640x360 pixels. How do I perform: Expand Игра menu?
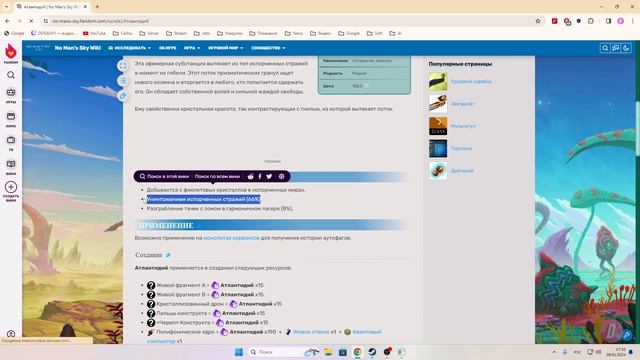coord(192,48)
